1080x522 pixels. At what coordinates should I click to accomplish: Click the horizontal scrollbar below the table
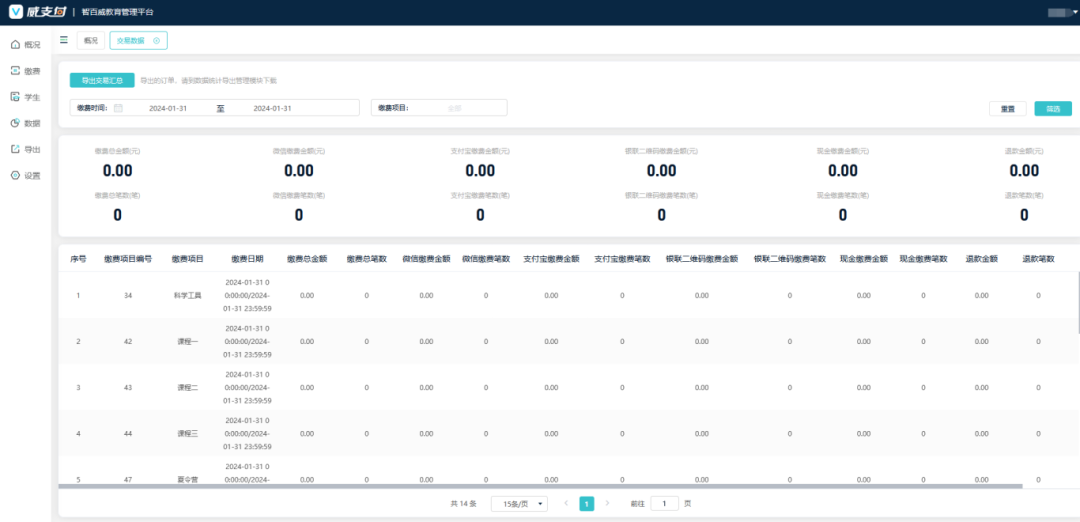[x=540, y=486]
